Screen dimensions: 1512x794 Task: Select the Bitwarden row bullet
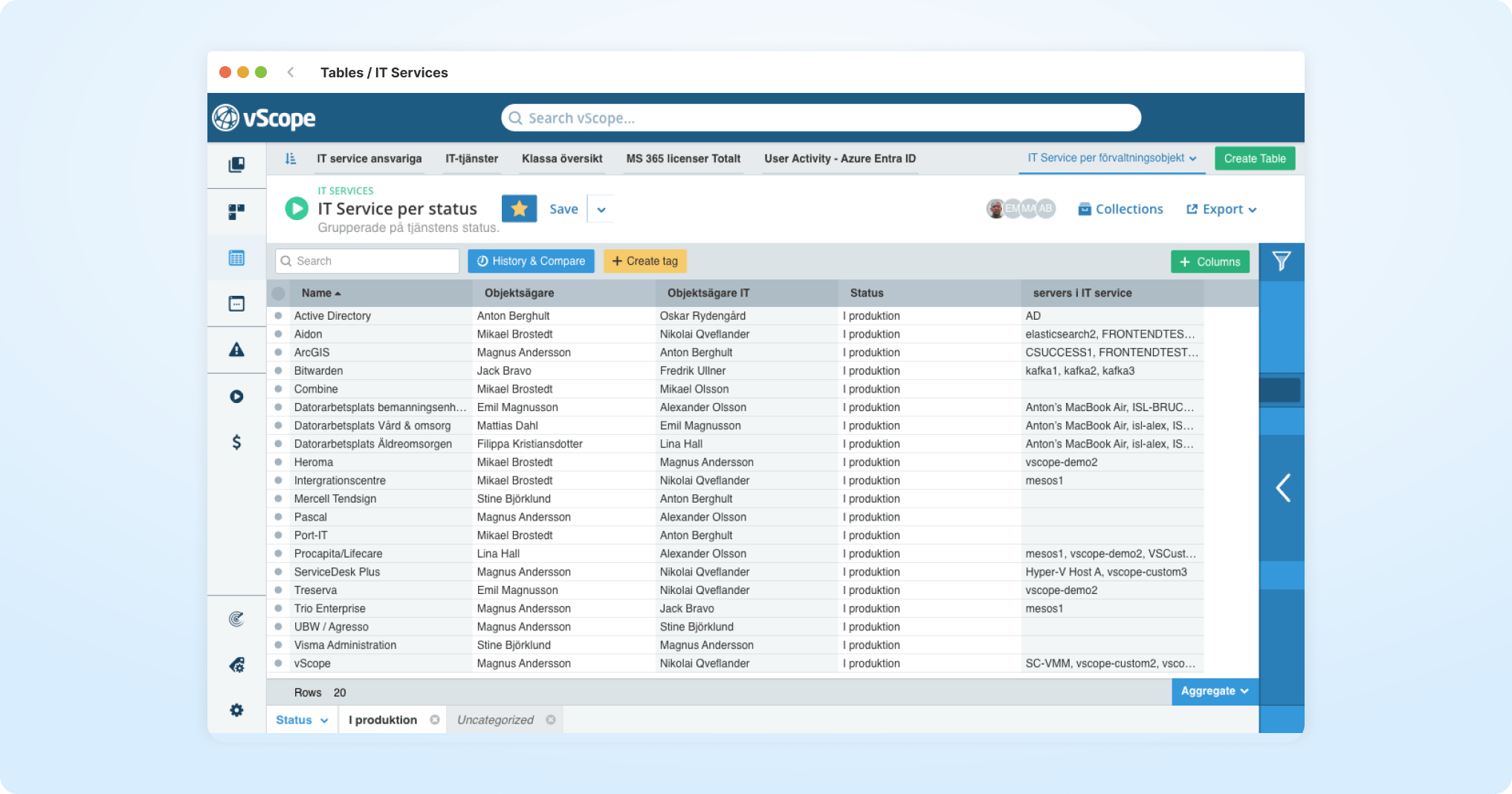tap(278, 370)
